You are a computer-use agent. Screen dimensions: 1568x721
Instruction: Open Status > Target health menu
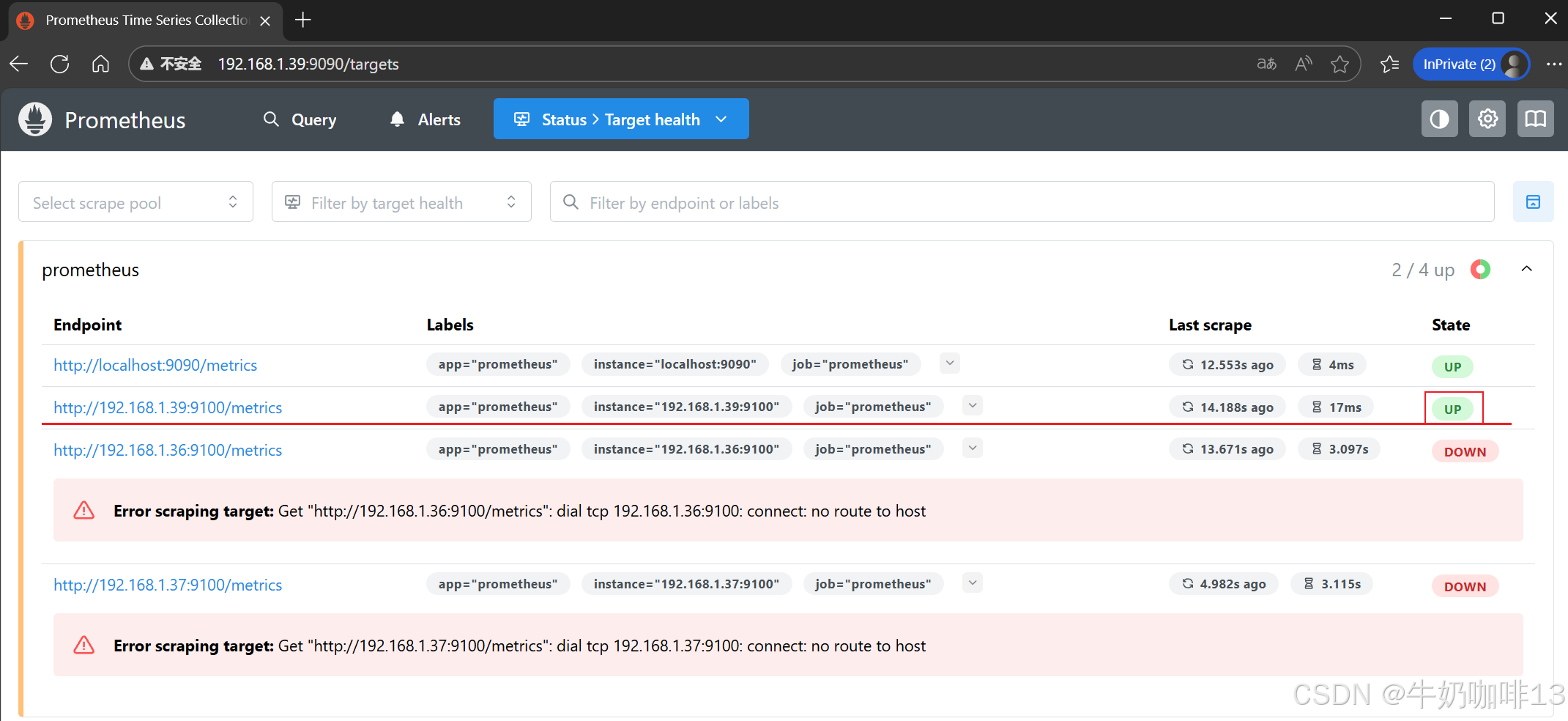point(621,119)
